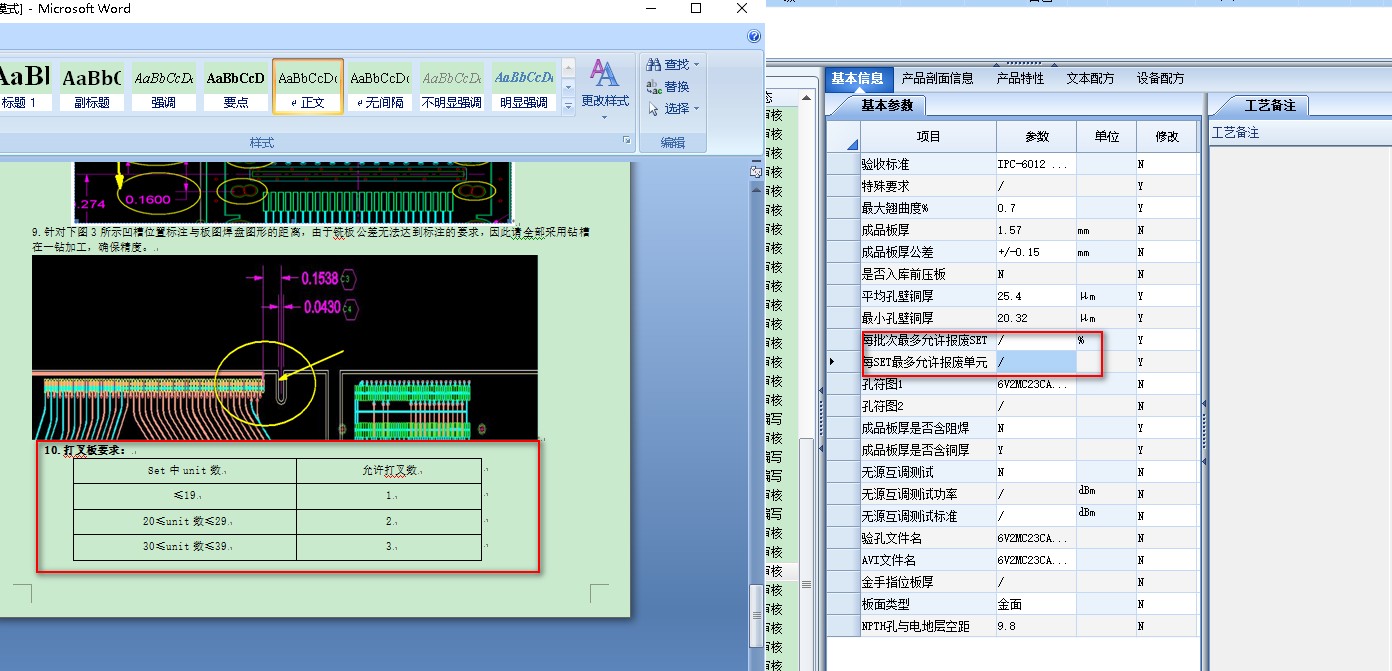Apply the 标题 1 style

click(24, 86)
